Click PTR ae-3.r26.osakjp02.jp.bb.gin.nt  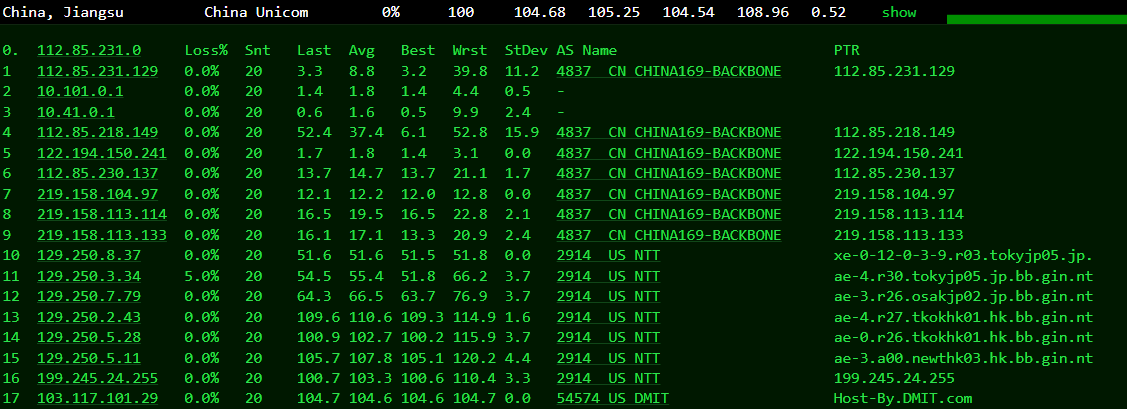click(x=963, y=296)
